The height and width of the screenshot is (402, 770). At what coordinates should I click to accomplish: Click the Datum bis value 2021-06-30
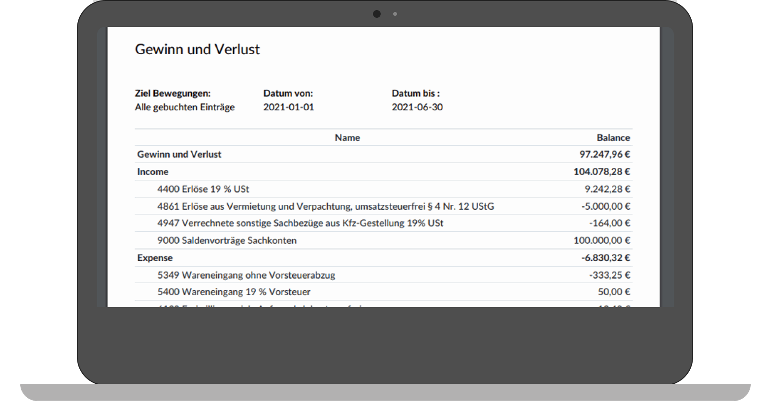(x=417, y=106)
